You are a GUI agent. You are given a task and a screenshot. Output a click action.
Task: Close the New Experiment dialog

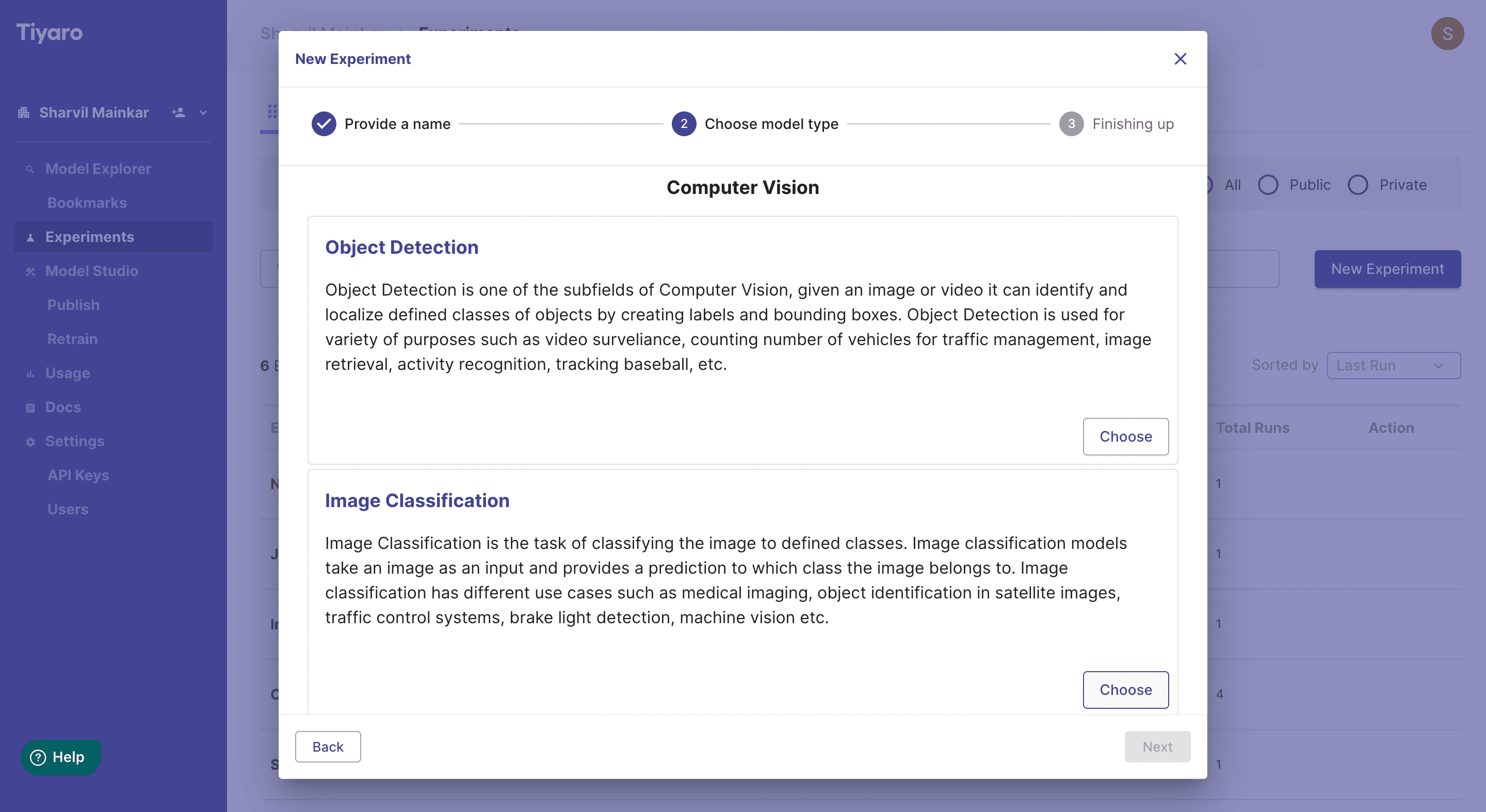click(x=1180, y=59)
